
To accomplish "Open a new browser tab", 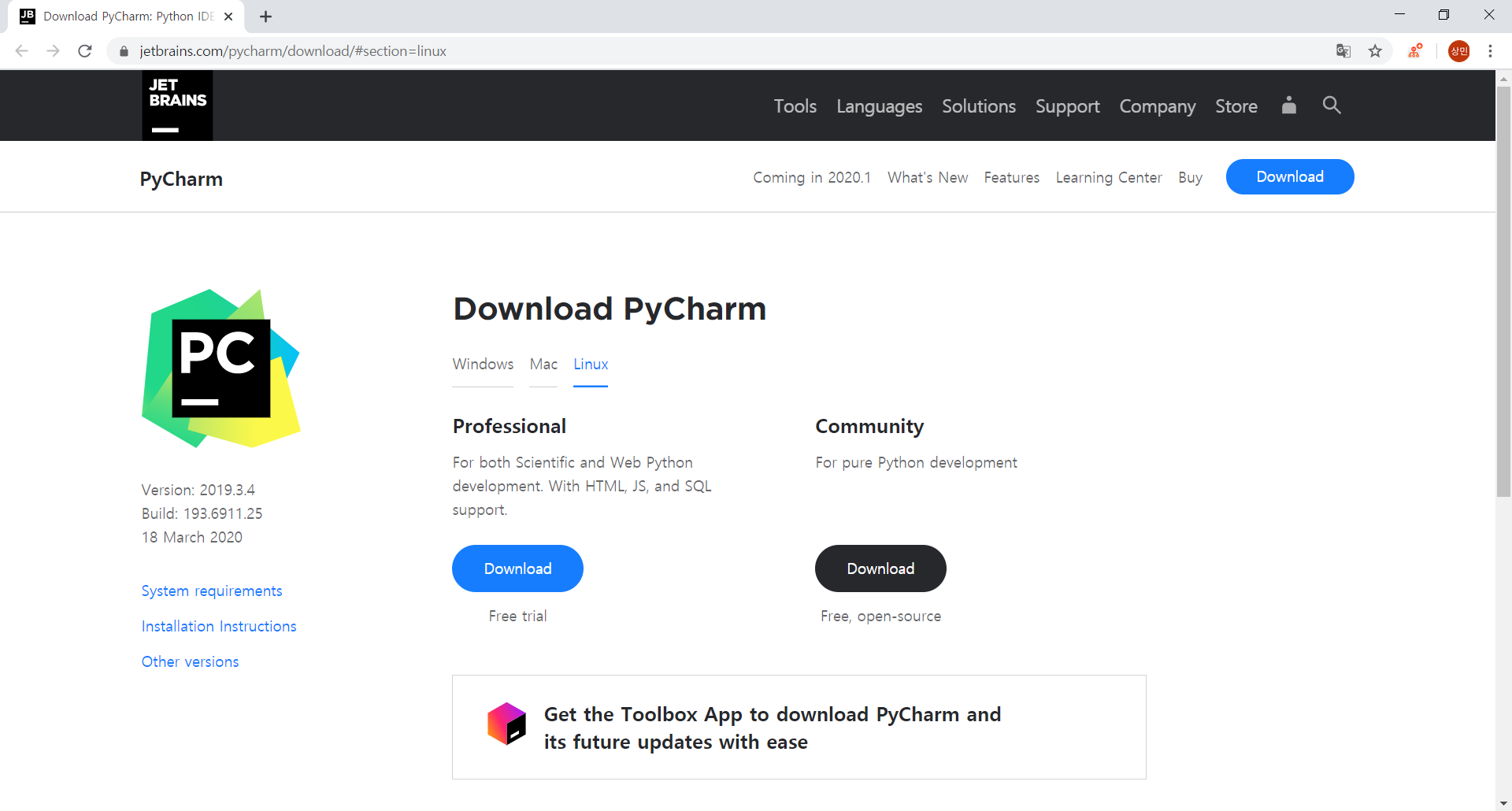I will click(266, 17).
